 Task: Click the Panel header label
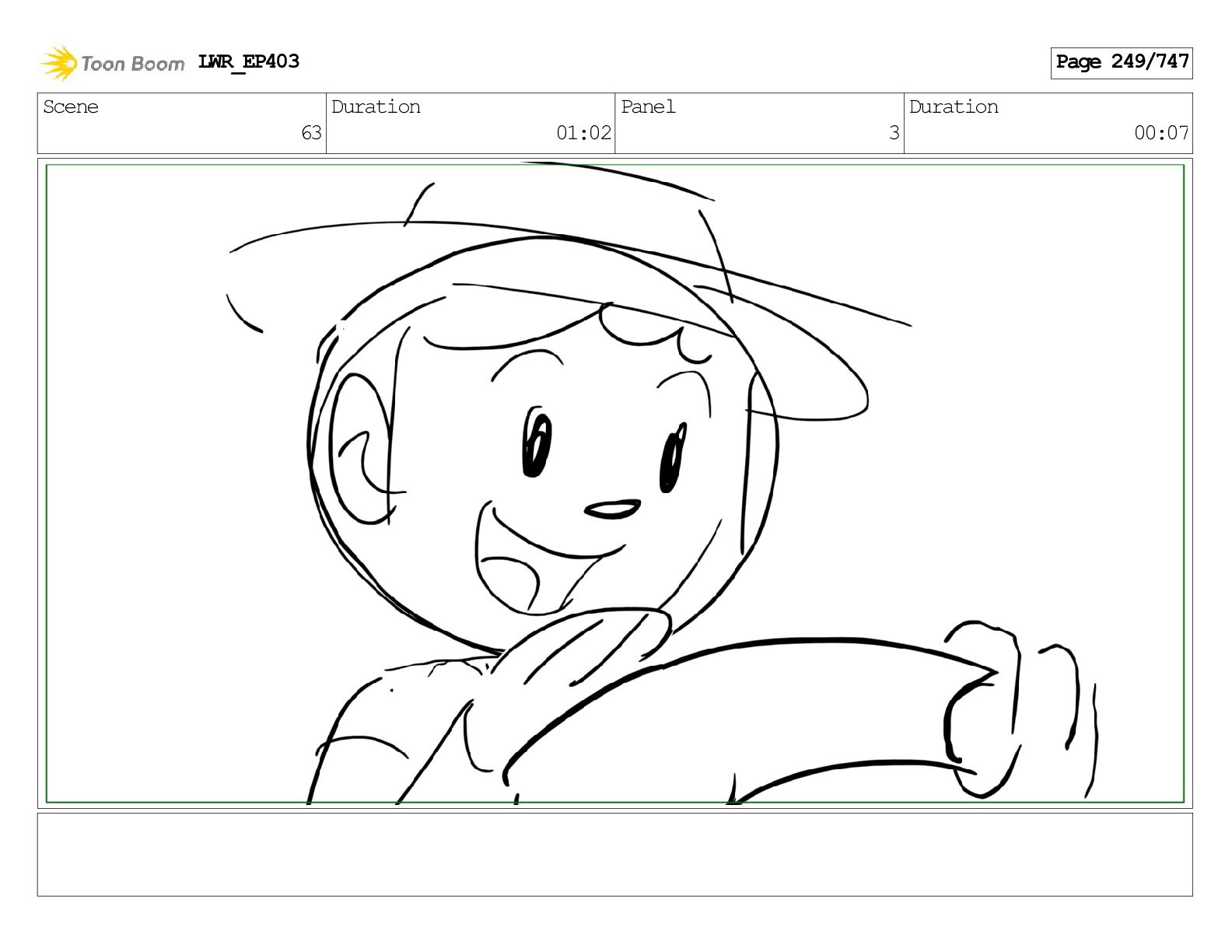click(x=648, y=107)
